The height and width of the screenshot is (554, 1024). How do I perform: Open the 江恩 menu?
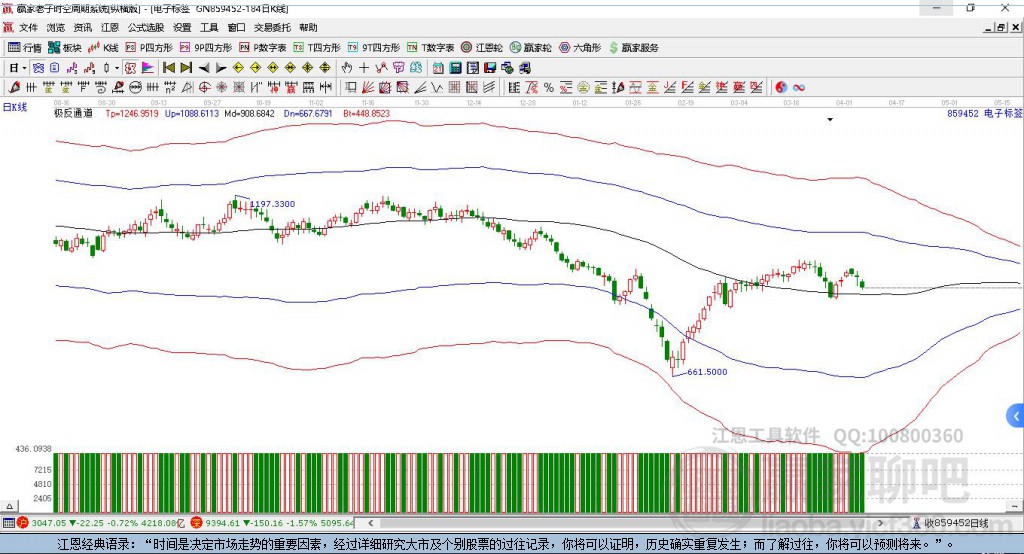tap(110, 27)
